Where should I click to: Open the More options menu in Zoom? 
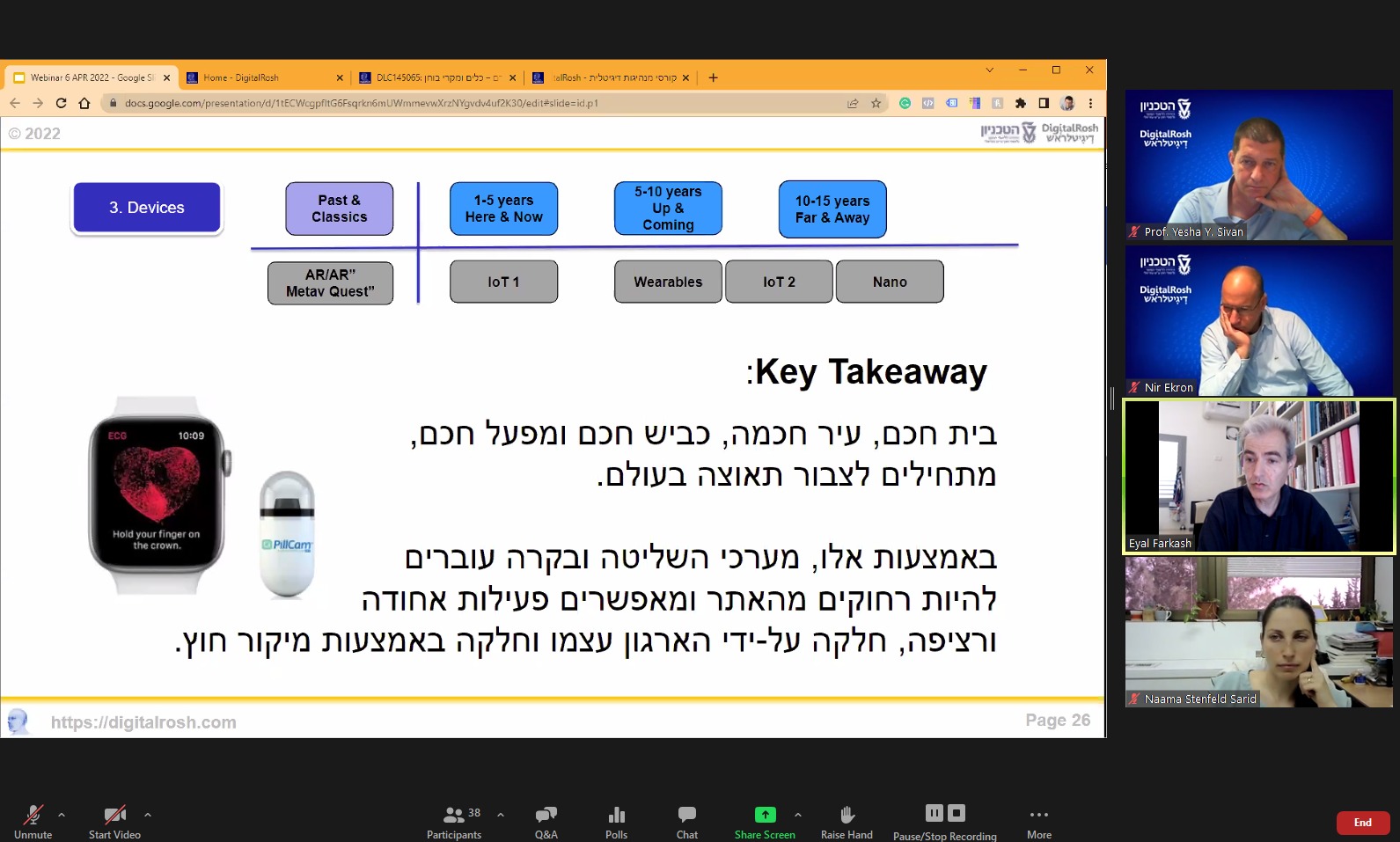pos(1039,822)
